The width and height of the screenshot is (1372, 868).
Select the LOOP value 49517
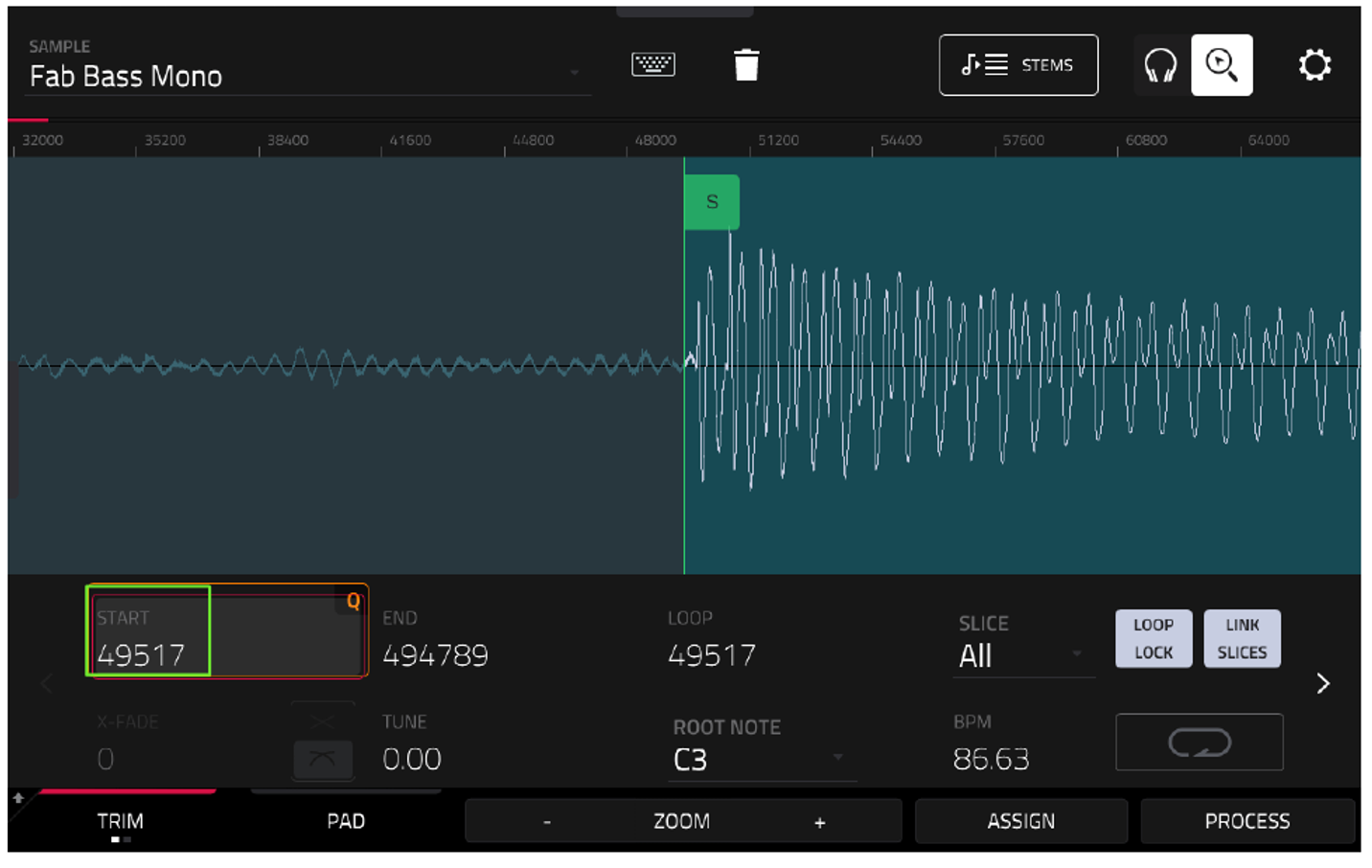coord(712,655)
